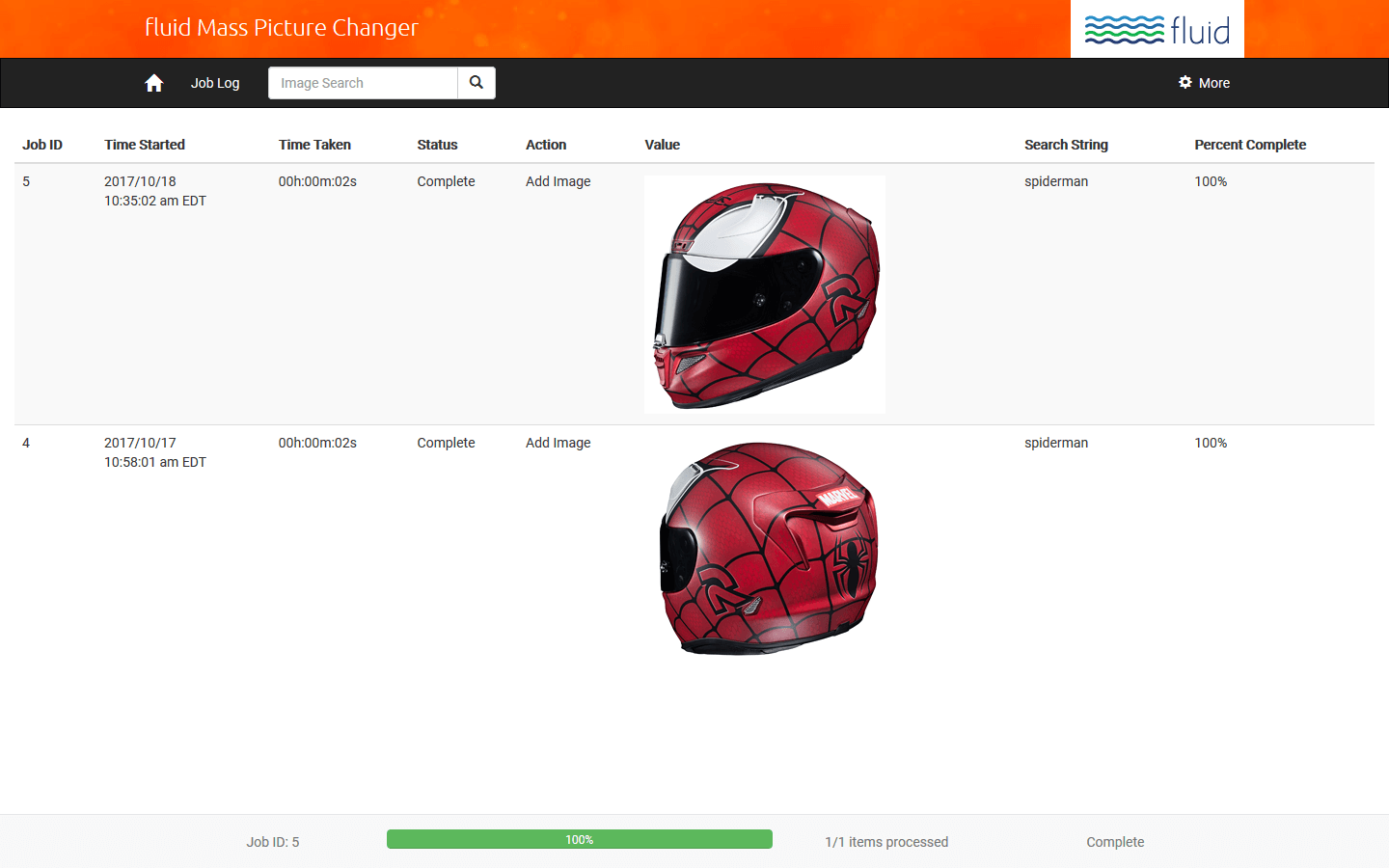This screenshot has width=1389, height=868.
Task: Open the More settings menu
Action: click(1204, 83)
